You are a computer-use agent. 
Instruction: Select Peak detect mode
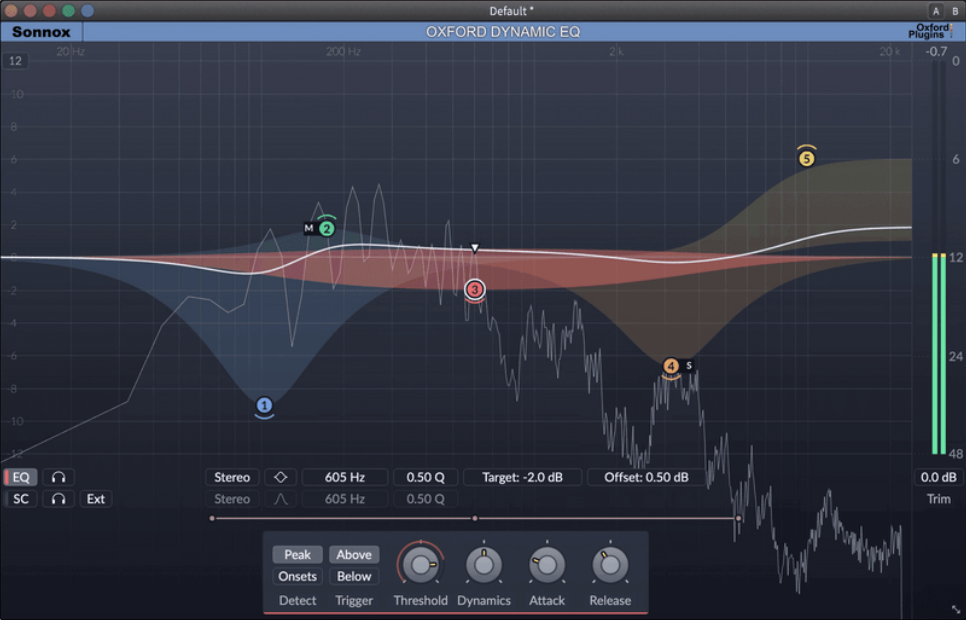coord(298,555)
